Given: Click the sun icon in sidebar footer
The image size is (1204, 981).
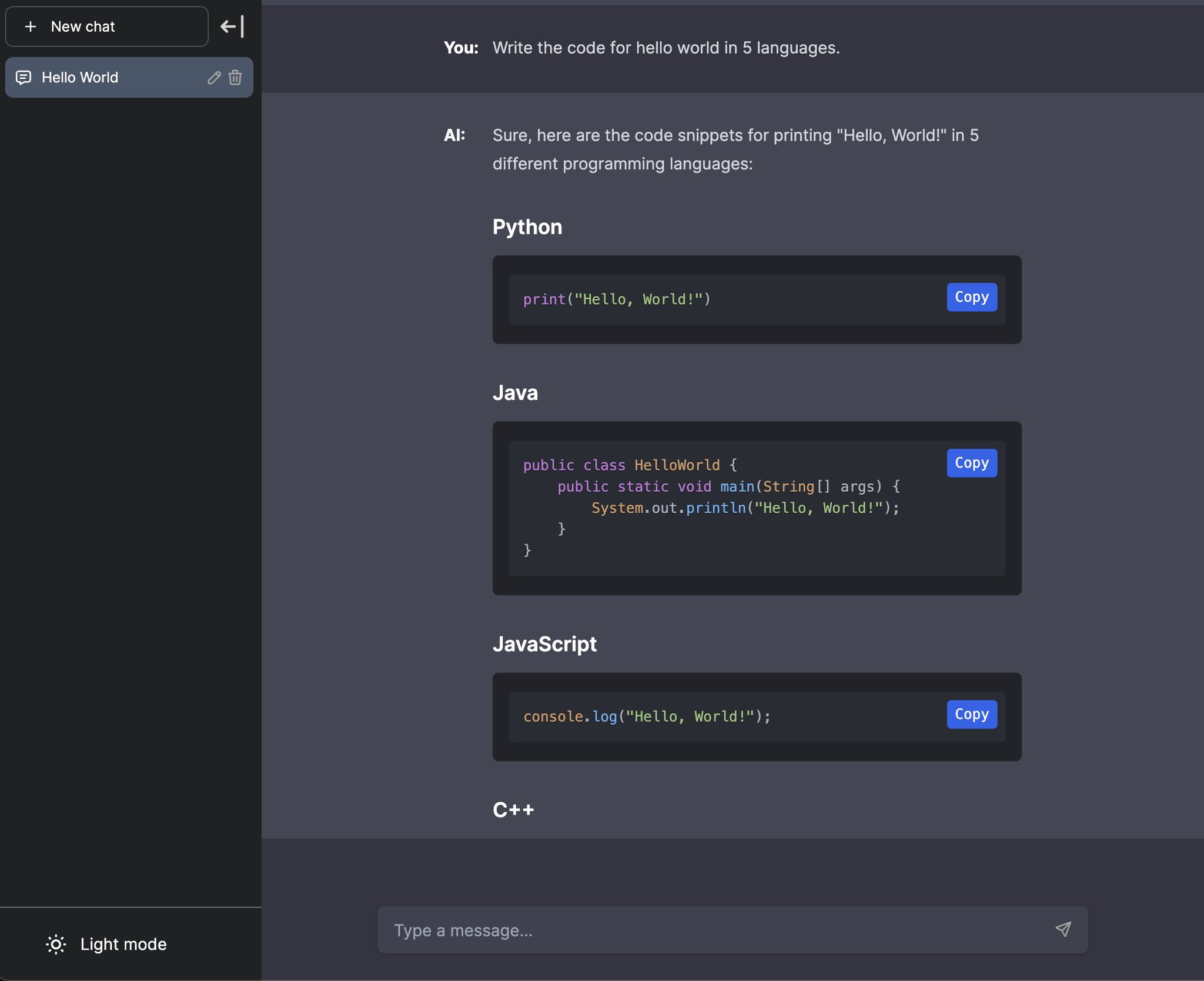Looking at the screenshot, I should [56, 944].
